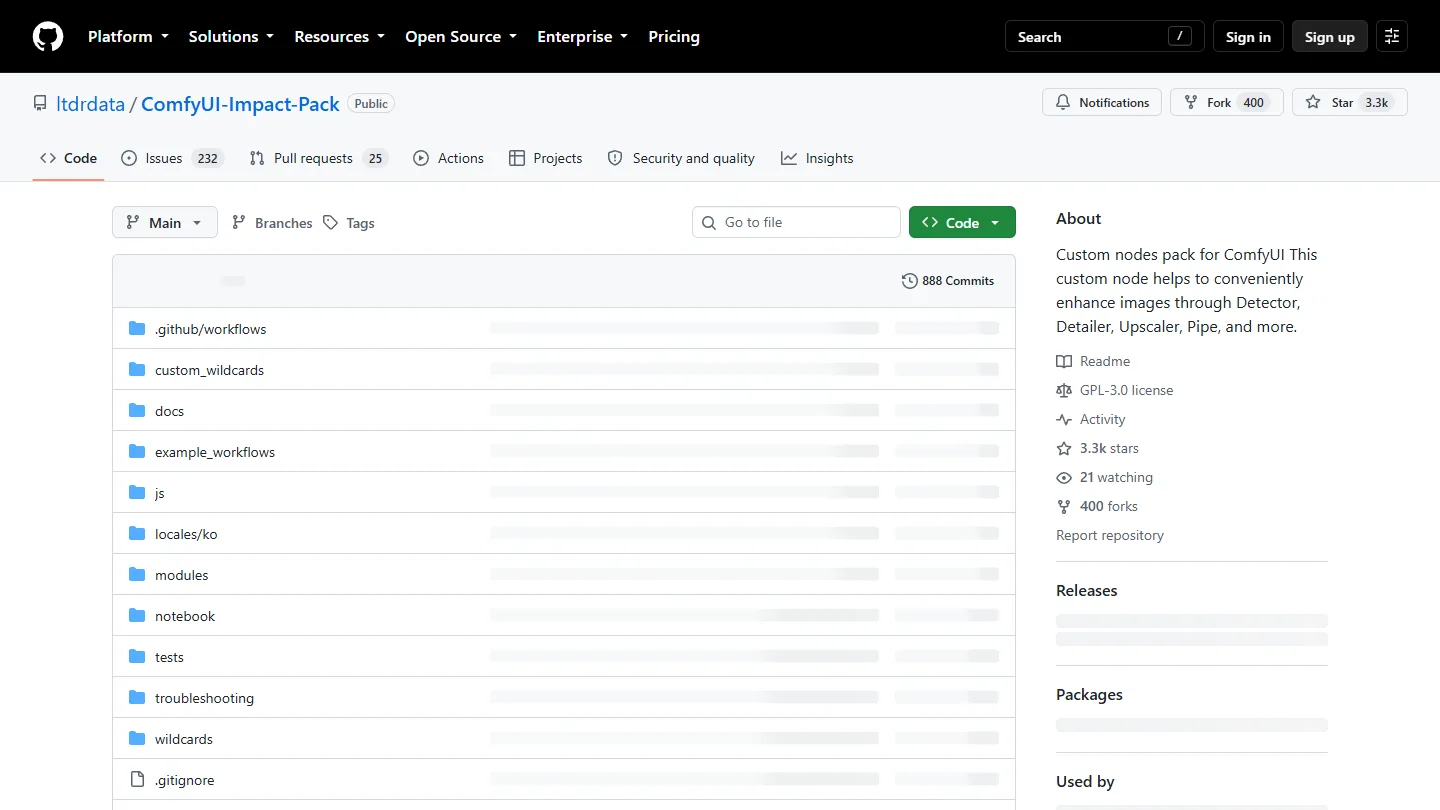Click the scales icon beside GPL-3.0 license
This screenshot has width=1440, height=810.
coord(1064,391)
